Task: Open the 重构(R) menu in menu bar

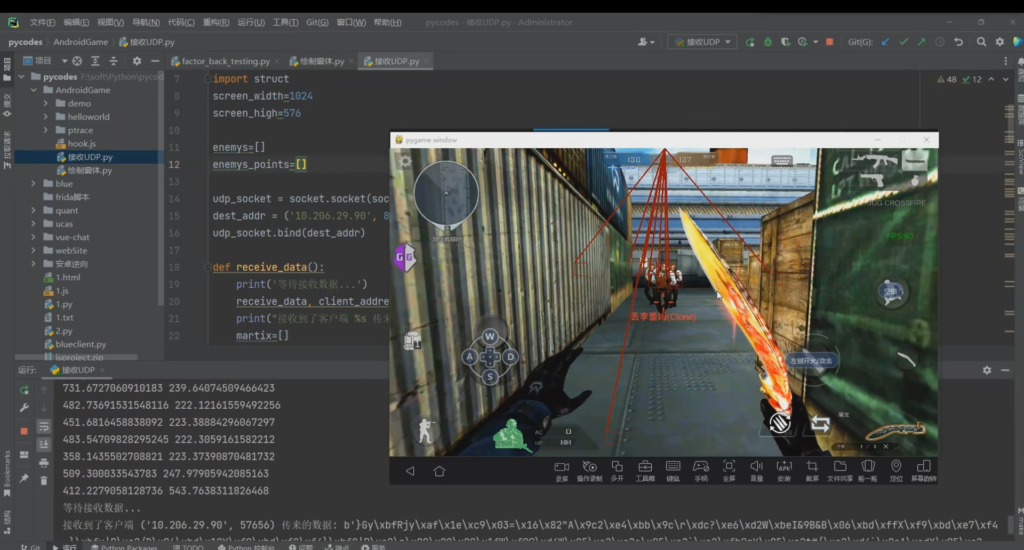Action: (x=215, y=22)
